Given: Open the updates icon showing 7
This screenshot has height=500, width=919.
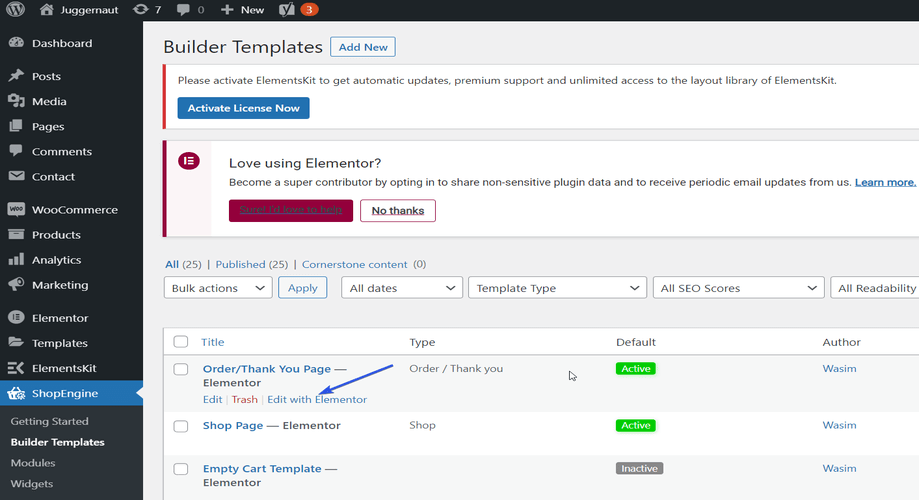Looking at the screenshot, I should tap(140, 9).
